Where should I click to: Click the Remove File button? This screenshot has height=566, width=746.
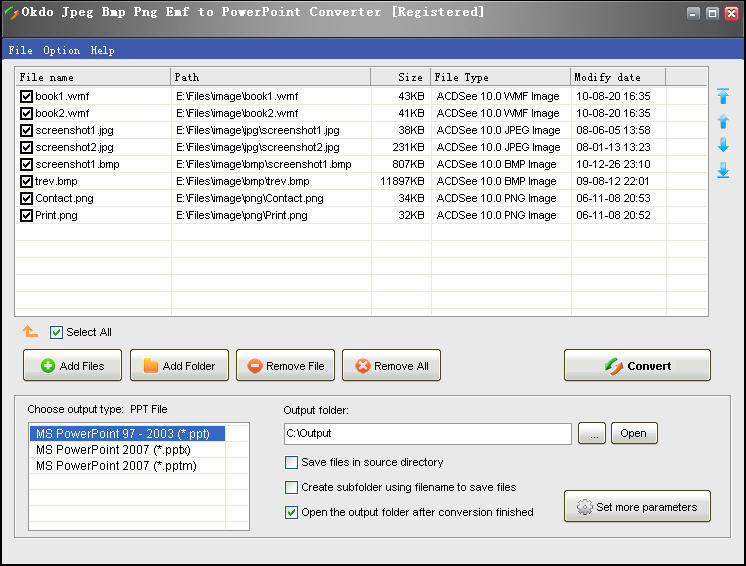pos(285,365)
